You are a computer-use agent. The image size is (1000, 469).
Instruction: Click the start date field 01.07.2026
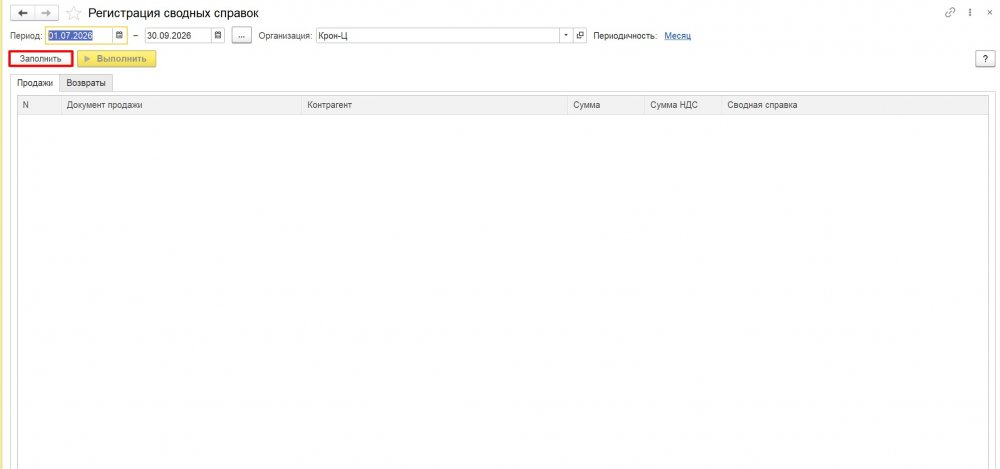79,36
